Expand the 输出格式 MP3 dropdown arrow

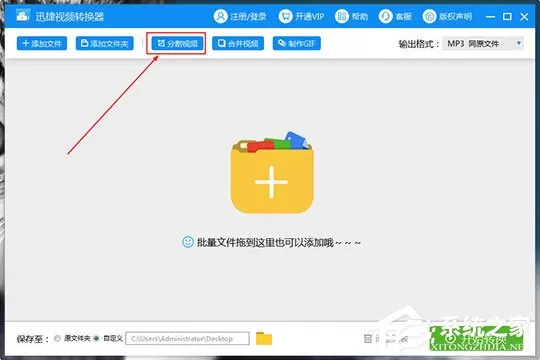pyautogui.click(x=519, y=43)
